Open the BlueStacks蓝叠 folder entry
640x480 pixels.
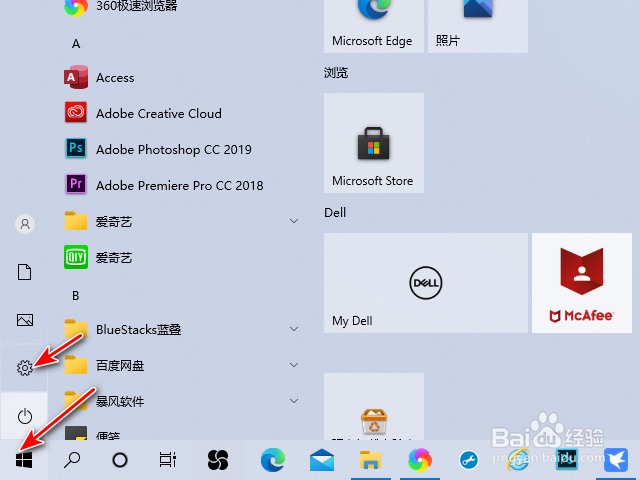coord(182,329)
